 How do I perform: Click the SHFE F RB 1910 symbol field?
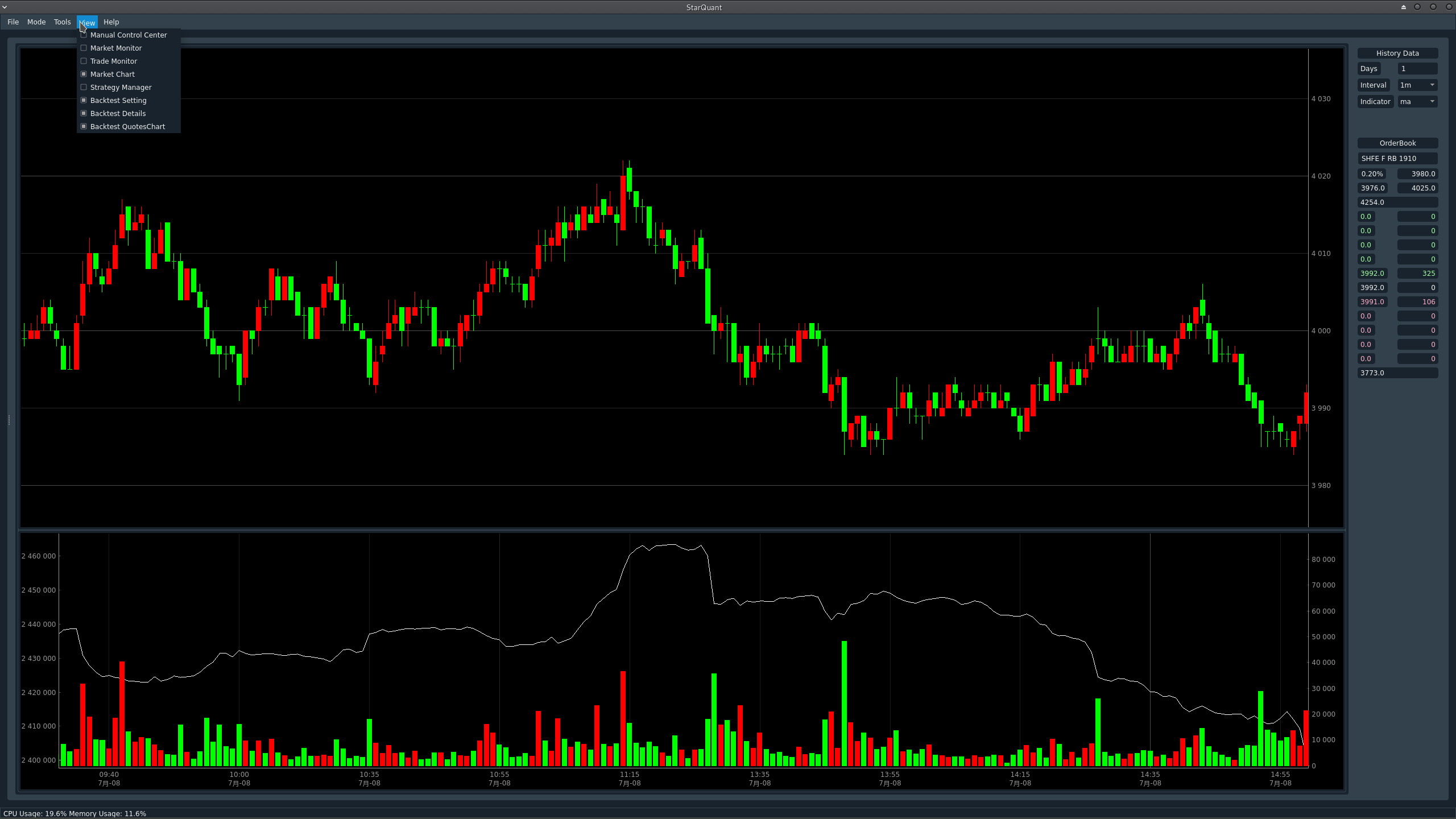[1397, 159]
